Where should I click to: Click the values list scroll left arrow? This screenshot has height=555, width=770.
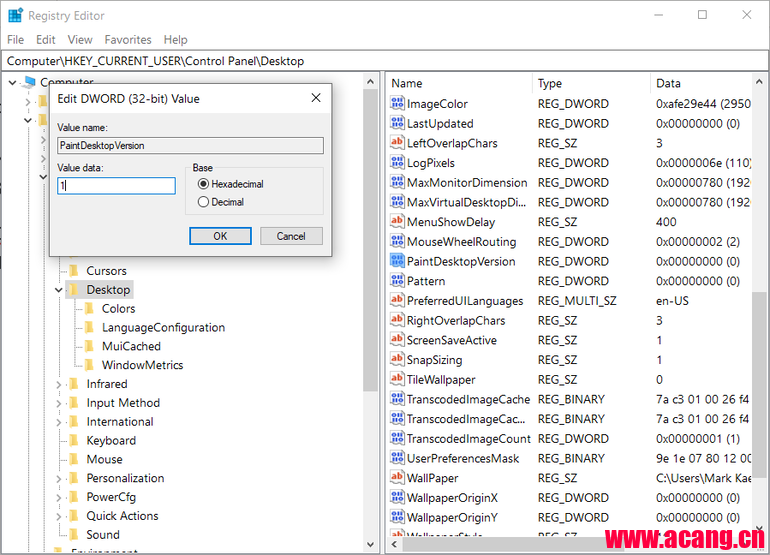pos(394,544)
